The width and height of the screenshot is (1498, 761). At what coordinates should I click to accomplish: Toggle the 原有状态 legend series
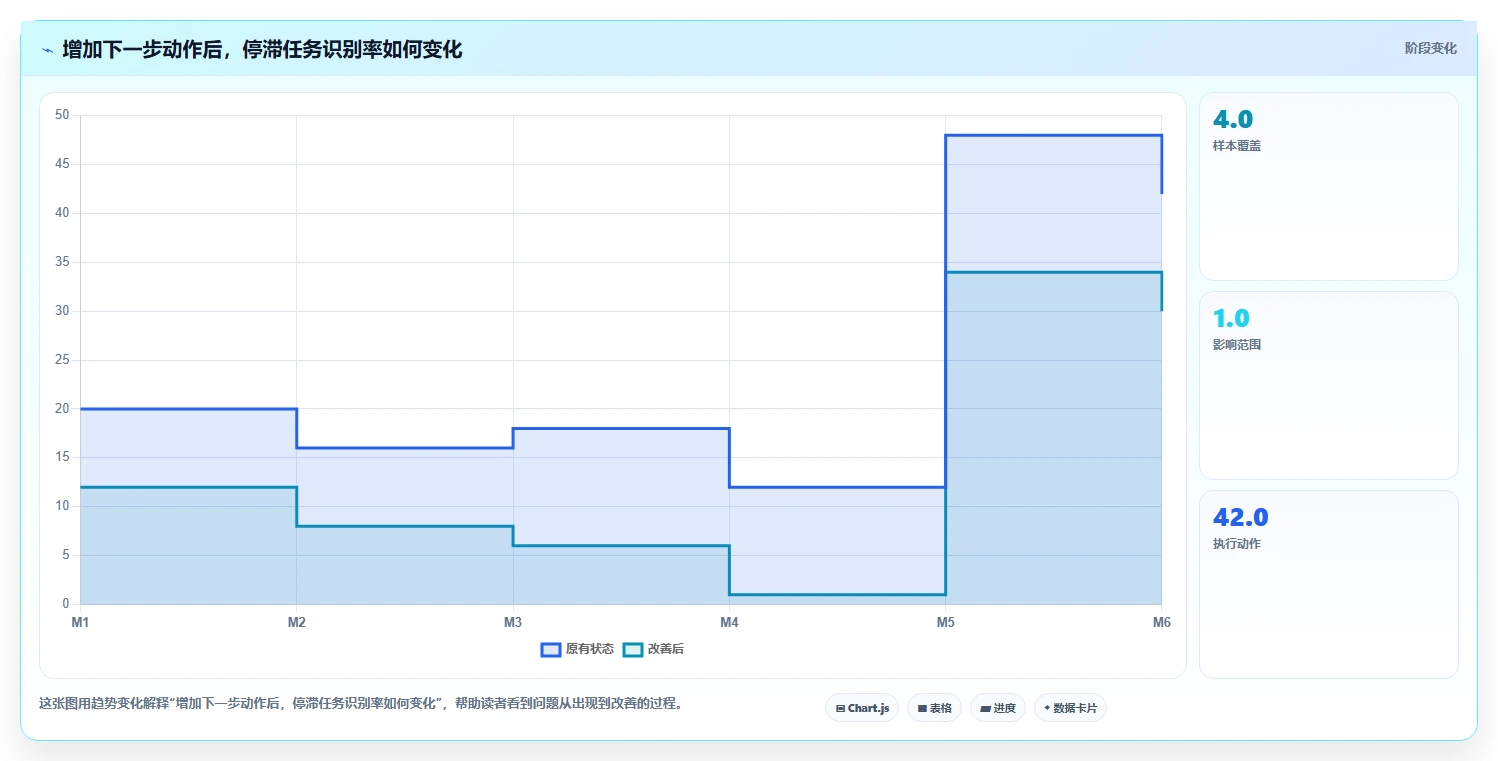(x=578, y=649)
